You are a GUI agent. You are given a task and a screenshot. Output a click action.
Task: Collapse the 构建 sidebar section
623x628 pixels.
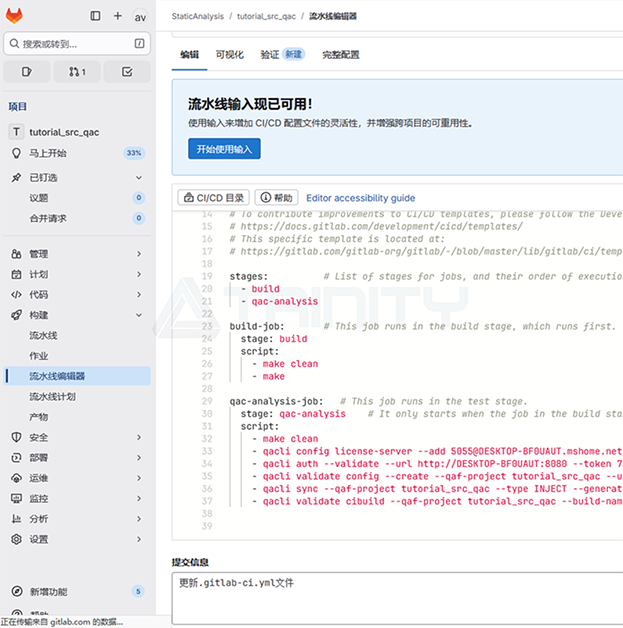tap(76, 315)
